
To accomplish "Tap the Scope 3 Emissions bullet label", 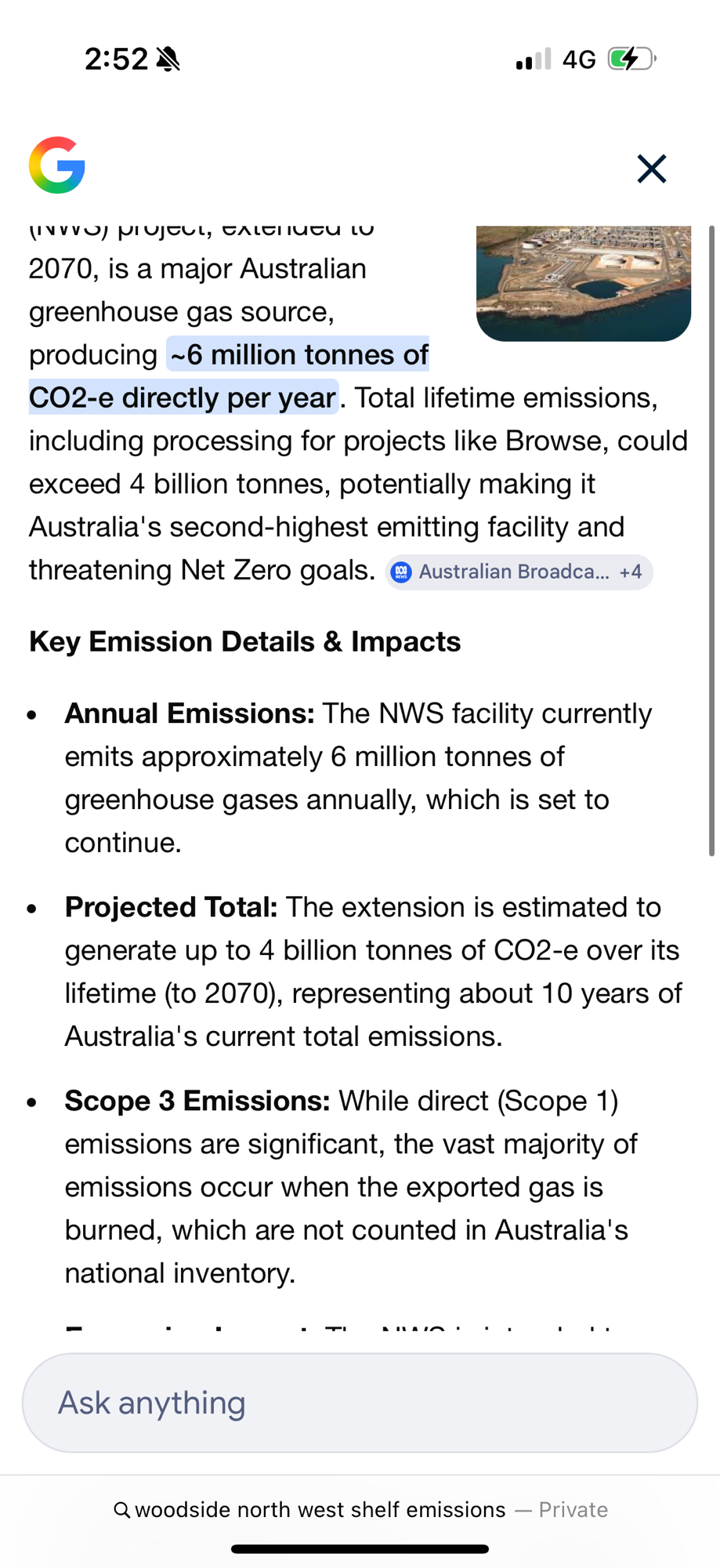I will (x=197, y=1101).
